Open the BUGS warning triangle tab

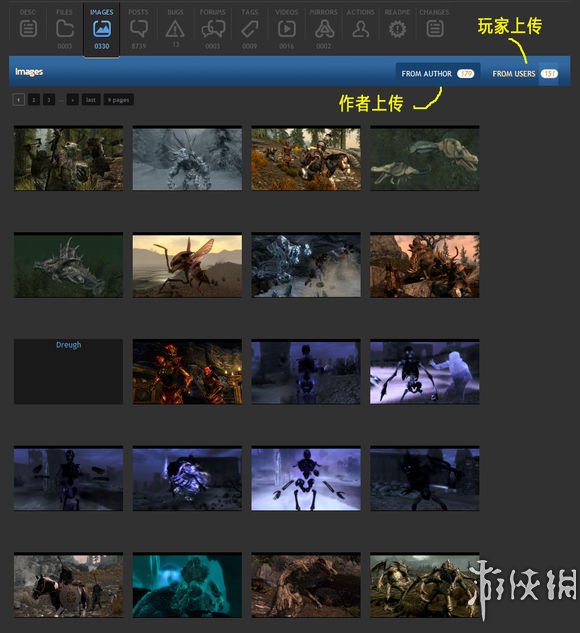175,28
